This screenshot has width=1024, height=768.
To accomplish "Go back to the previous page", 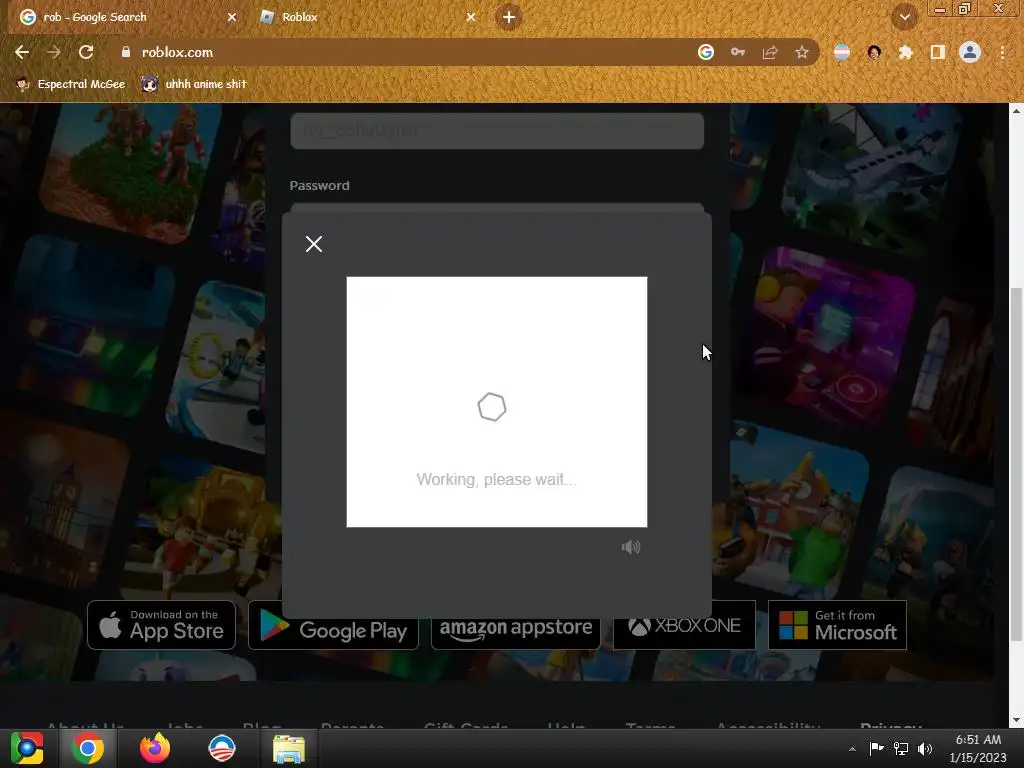I will coord(22,52).
